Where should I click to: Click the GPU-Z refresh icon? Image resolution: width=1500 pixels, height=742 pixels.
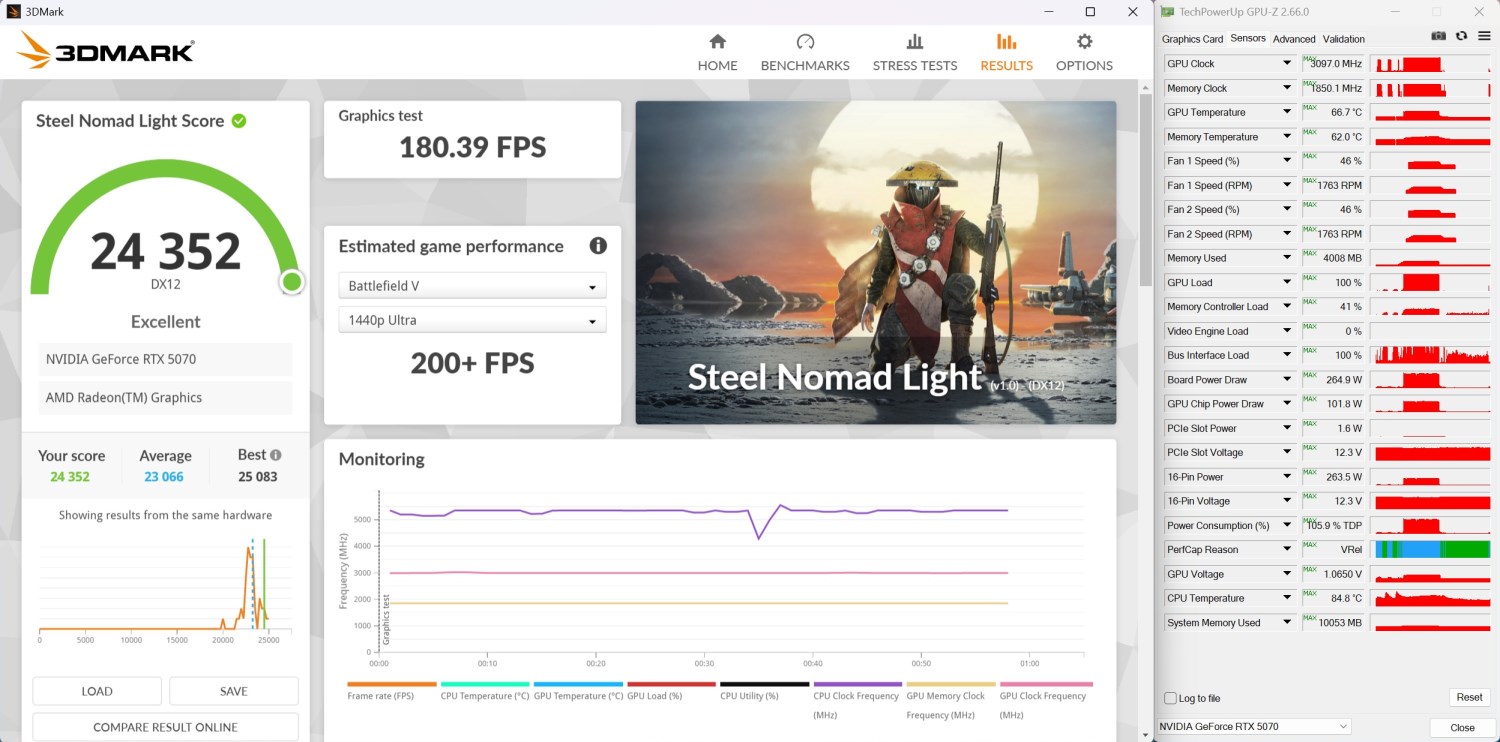point(1461,36)
